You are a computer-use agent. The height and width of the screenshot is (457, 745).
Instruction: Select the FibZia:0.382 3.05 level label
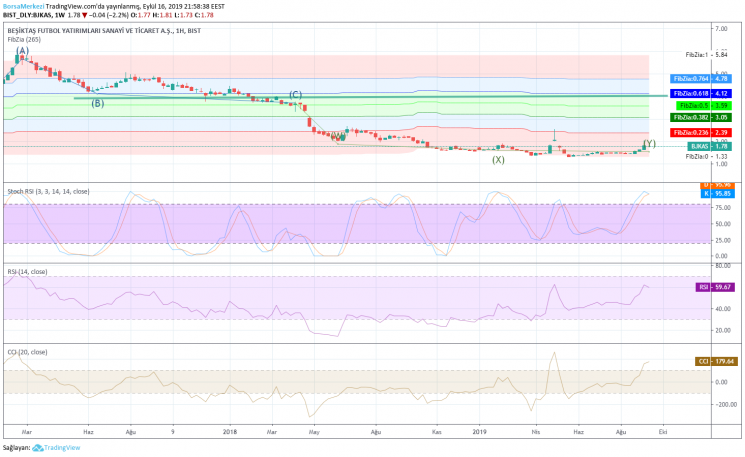point(701,117)
